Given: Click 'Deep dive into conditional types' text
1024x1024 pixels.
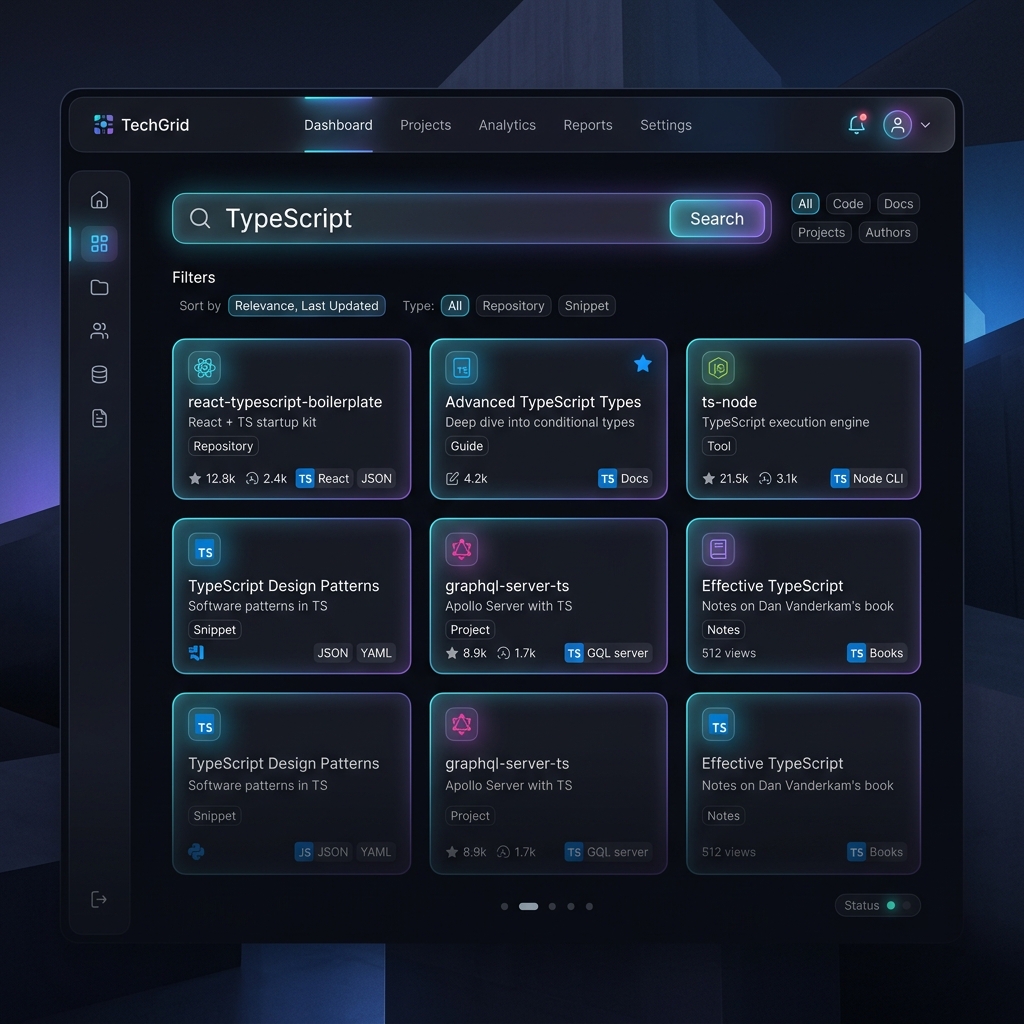Looking at the screenshot, I should pyautogui.click(x=540, y=422).
